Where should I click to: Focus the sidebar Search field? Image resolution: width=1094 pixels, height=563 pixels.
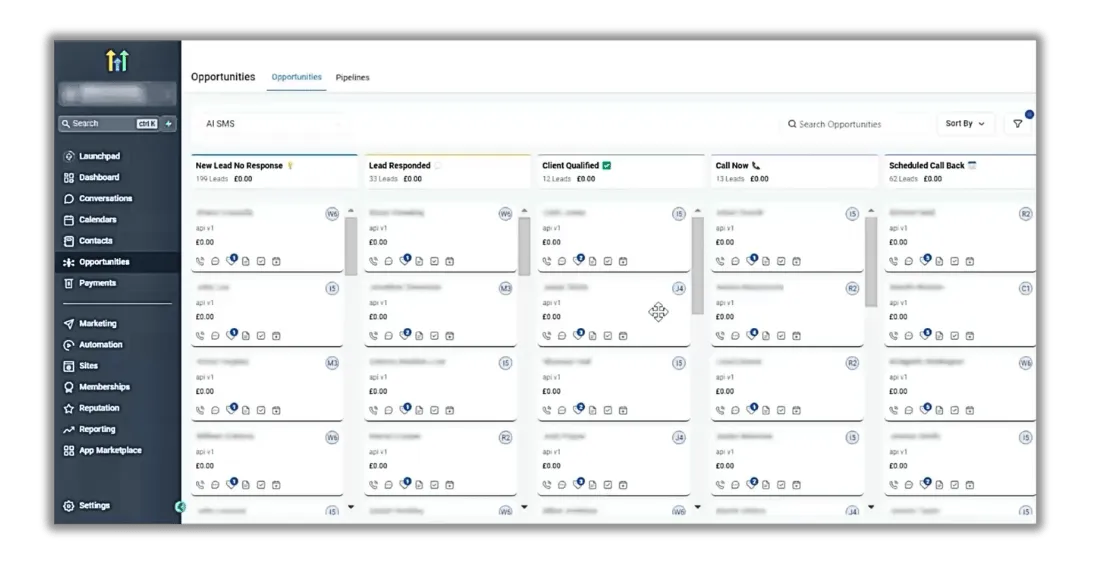[x=109, y=123]
